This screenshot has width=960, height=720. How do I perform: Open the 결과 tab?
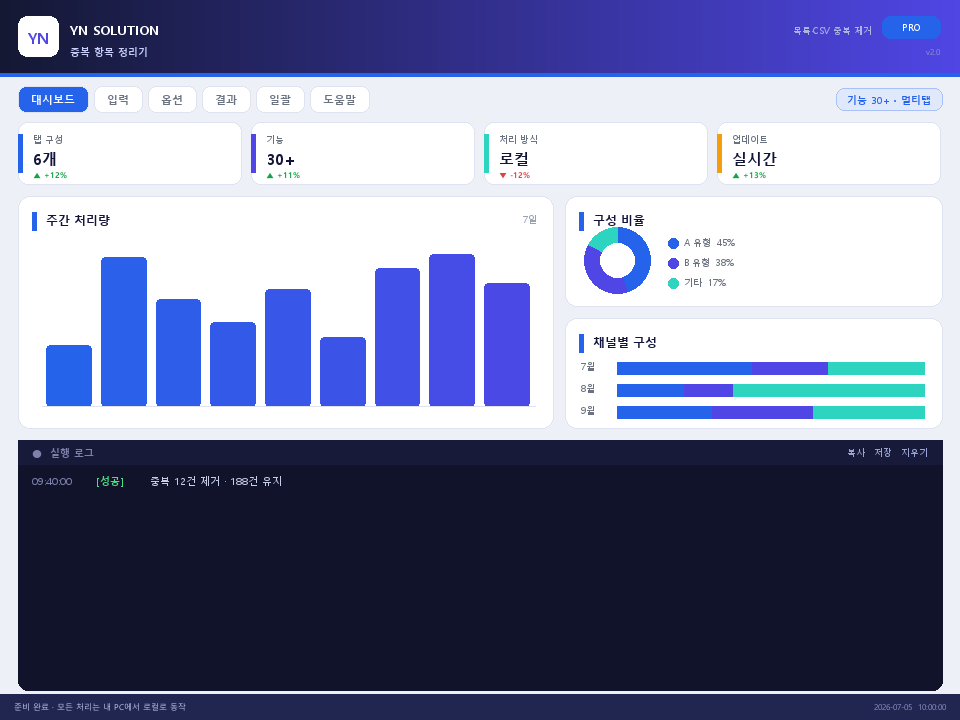226,99
